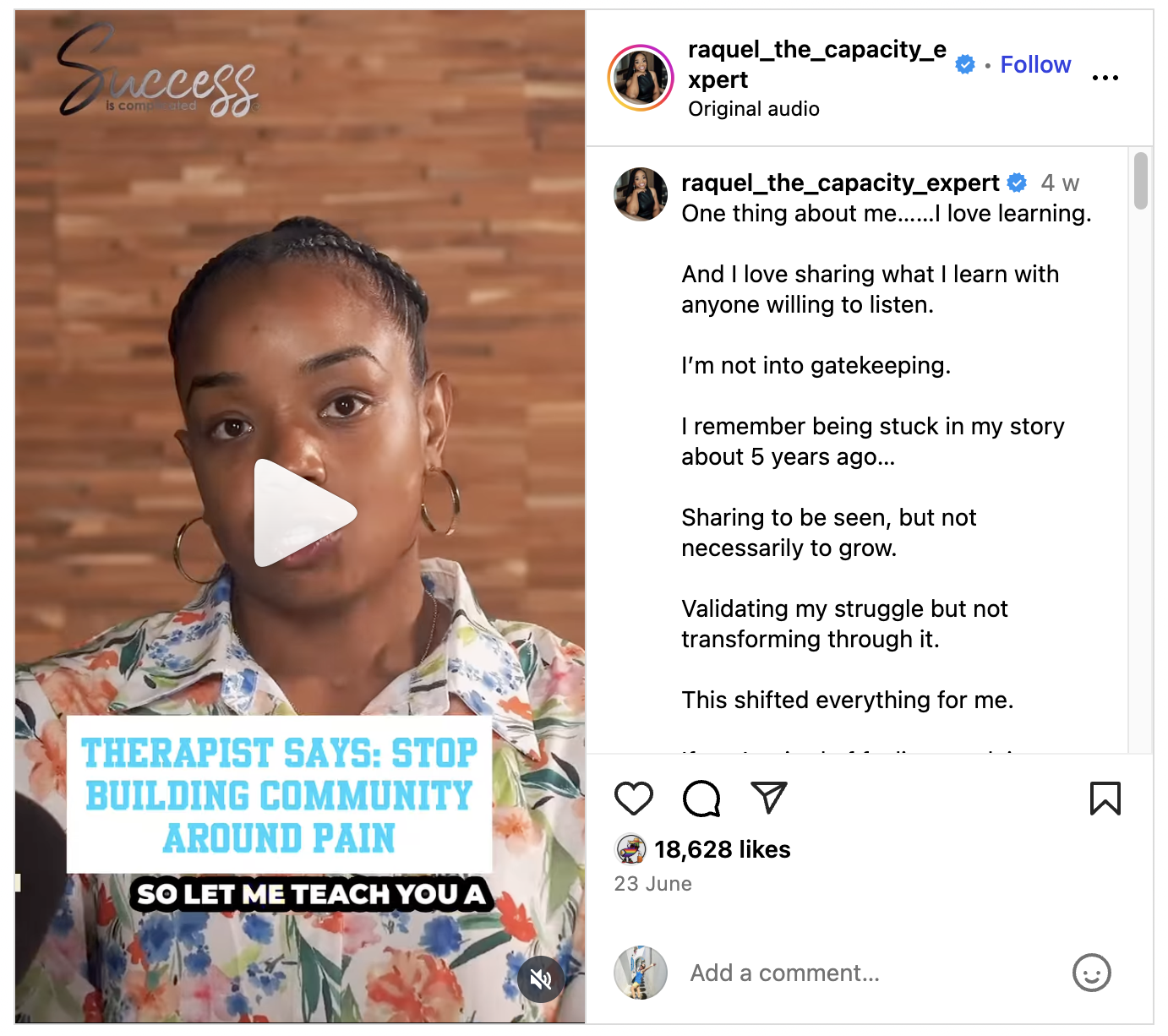Click caption username raquel_the_capacity_expert
This screenshot has width=1168, height=1036.
pyautogui.click(x=840, y=183)
